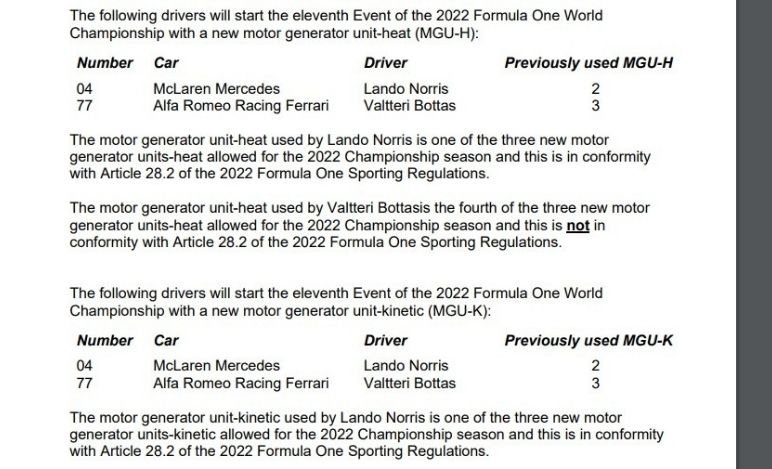This screenshot has height=469, width=772.
Task: Click the underlined word "not"
Action: point(577,227)
